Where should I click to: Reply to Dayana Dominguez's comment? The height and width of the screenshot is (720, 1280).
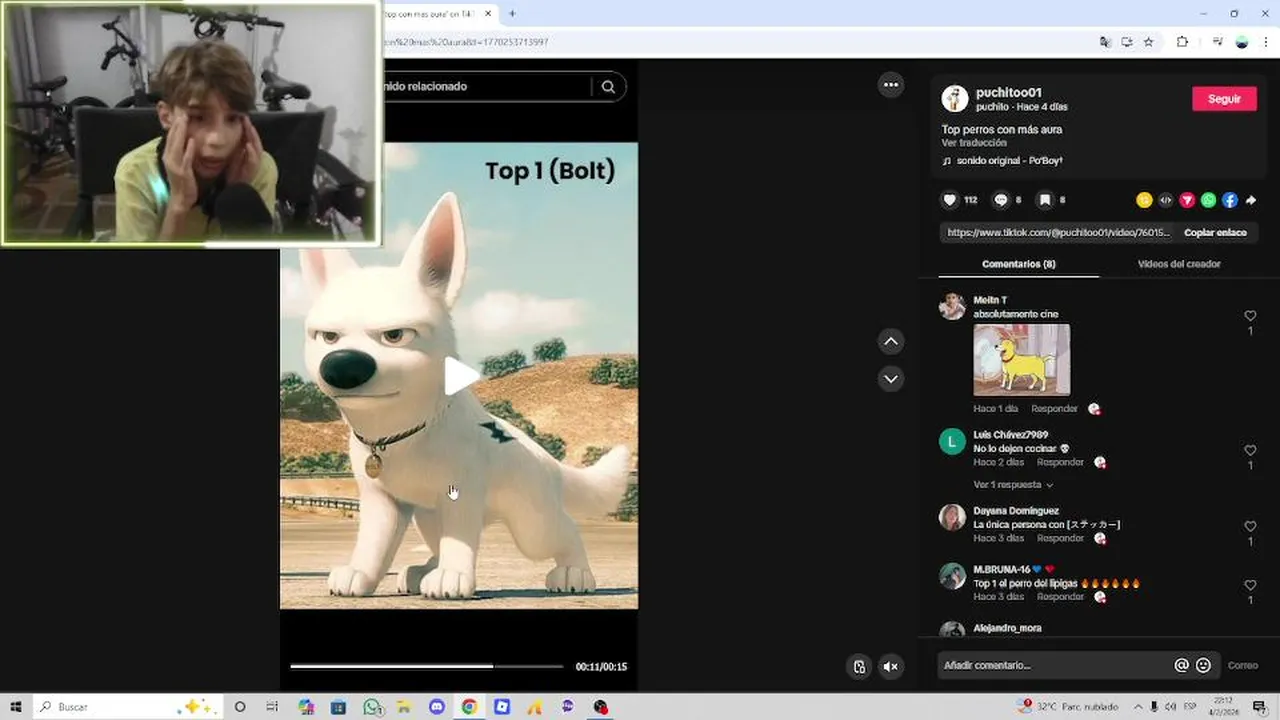tap(1060, 538)
